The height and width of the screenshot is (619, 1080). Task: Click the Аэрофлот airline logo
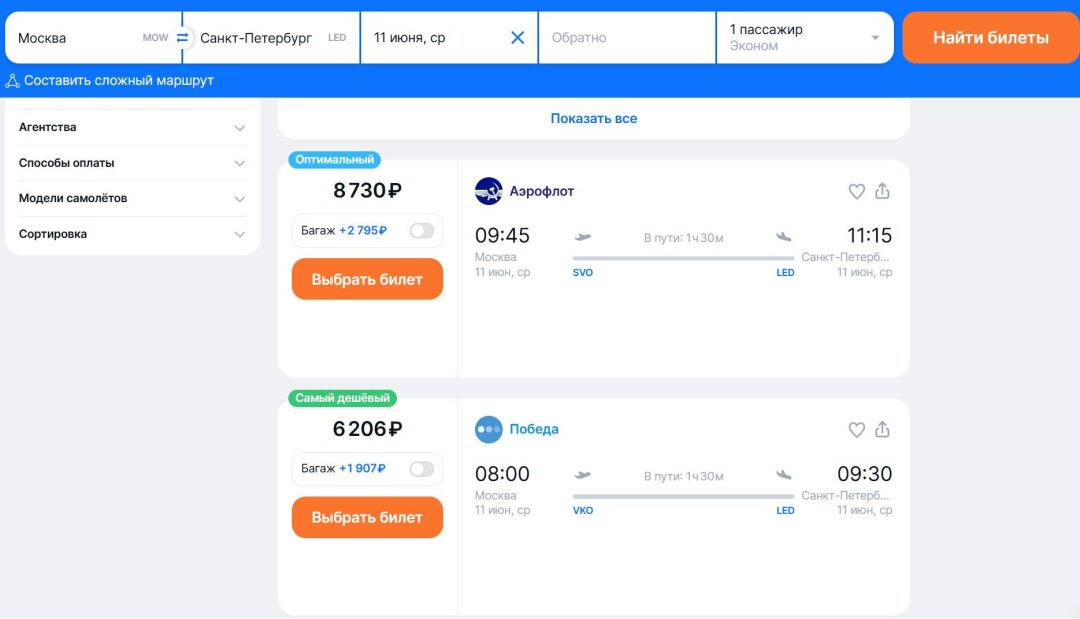pos(488,191)
